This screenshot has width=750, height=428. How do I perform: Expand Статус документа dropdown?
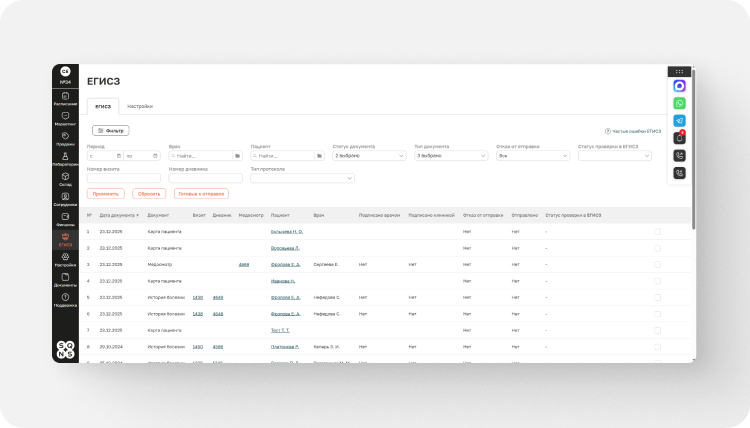pos(369,156)
